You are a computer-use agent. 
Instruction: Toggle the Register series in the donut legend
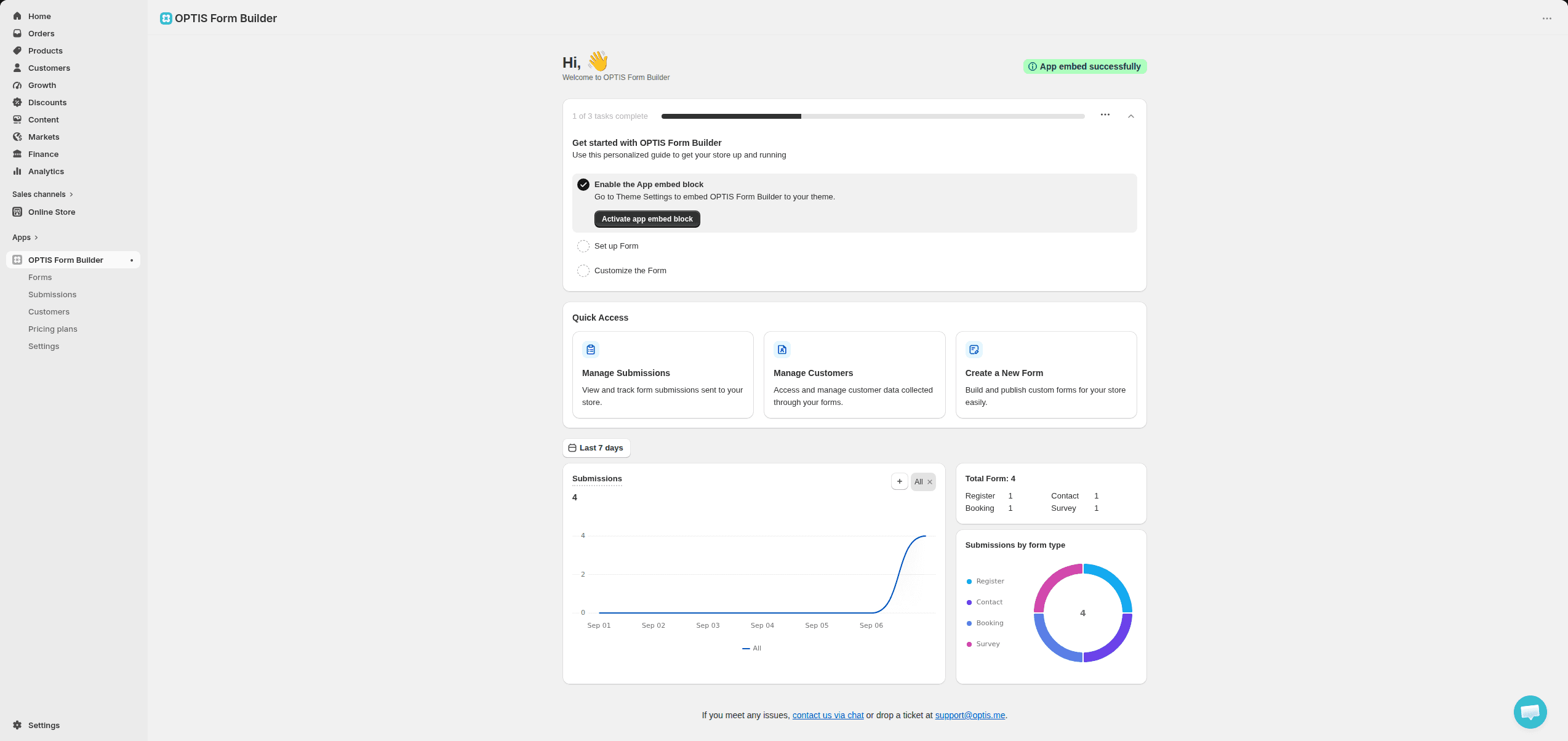(985, 581)
